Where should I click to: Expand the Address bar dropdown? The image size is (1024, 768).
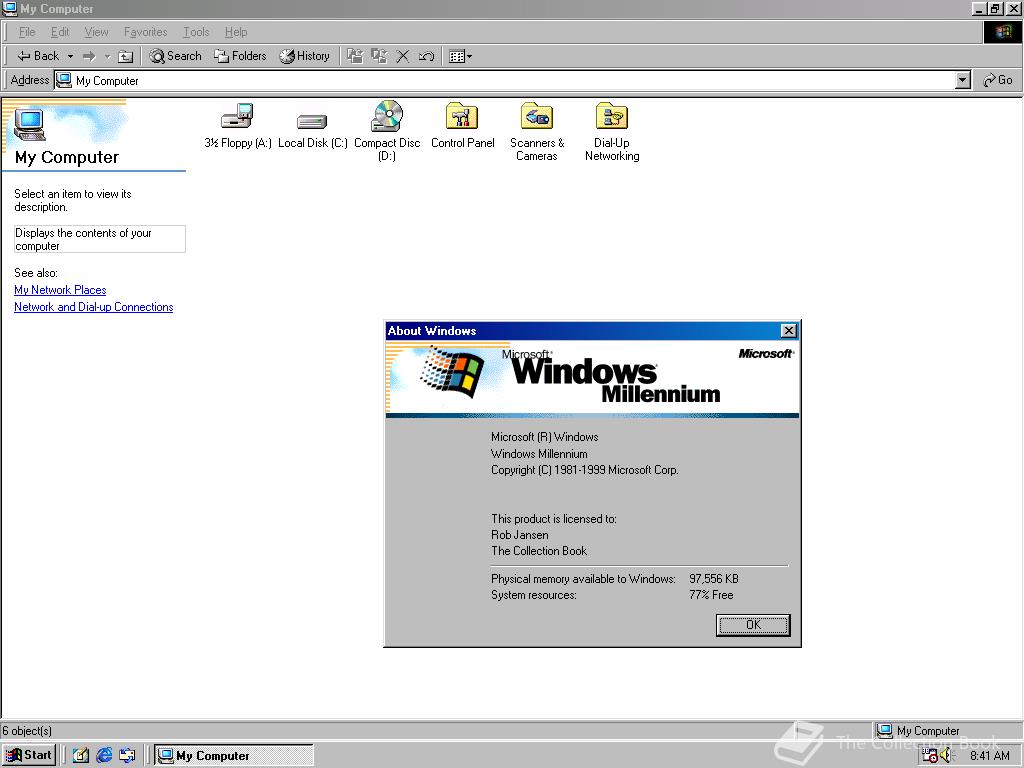tap(962, 80)
